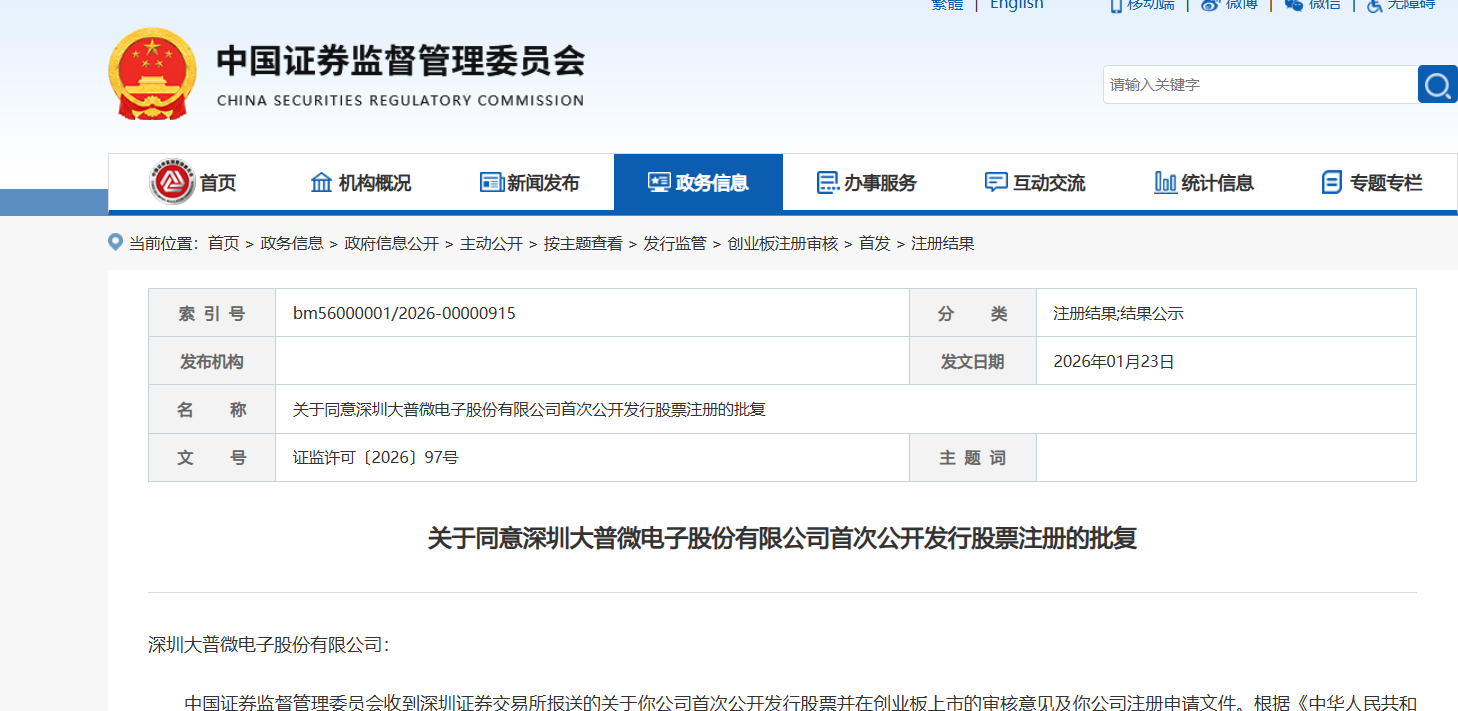
Task: Click the CHINA SECURITIES REGULATORY COMMISSION subtitle
Action: click(x=400, y=100)
